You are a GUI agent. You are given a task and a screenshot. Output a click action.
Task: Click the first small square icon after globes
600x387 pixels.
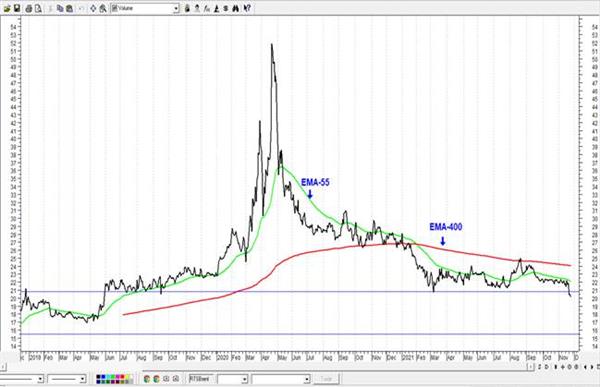pyautogui.click(x=166, y=379)
